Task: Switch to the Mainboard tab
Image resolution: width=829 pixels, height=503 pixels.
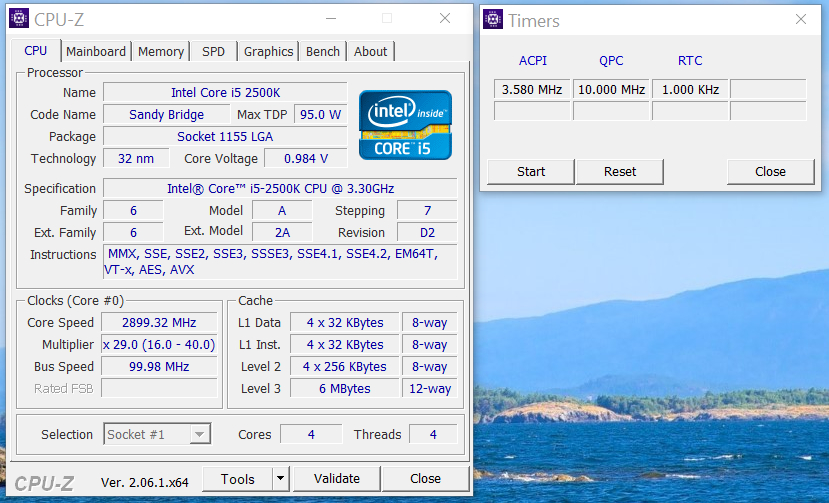Action: (x=96, y=51)
